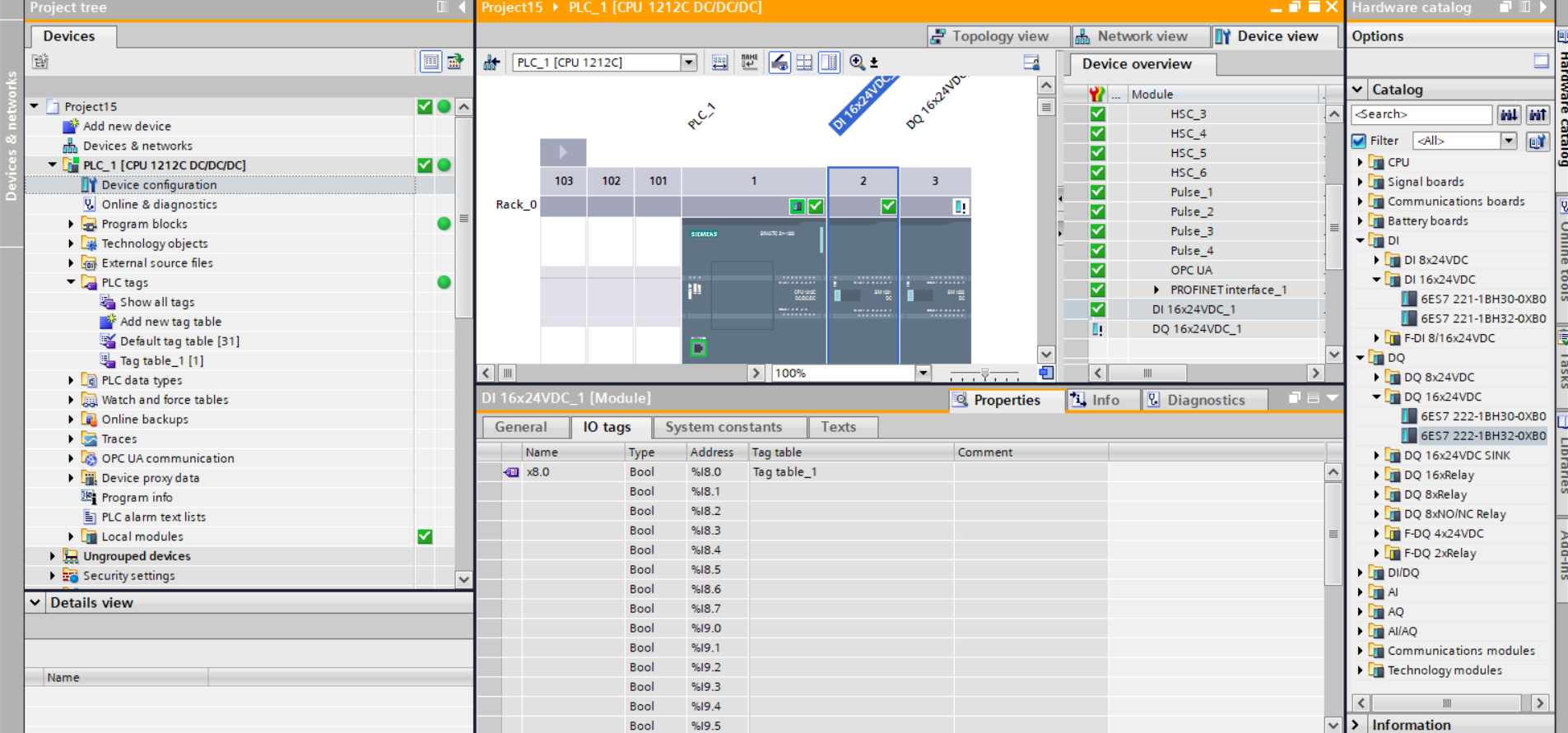Click the Add new tag table icon
This screenshot has height=733, width=1568.
pyautogui.click(x=108, y=322)
